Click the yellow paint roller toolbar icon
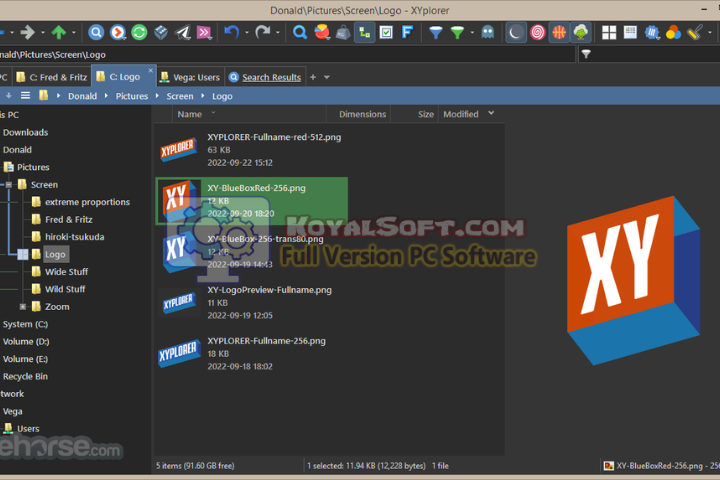720x480 pixels. (x=695, y=32)
